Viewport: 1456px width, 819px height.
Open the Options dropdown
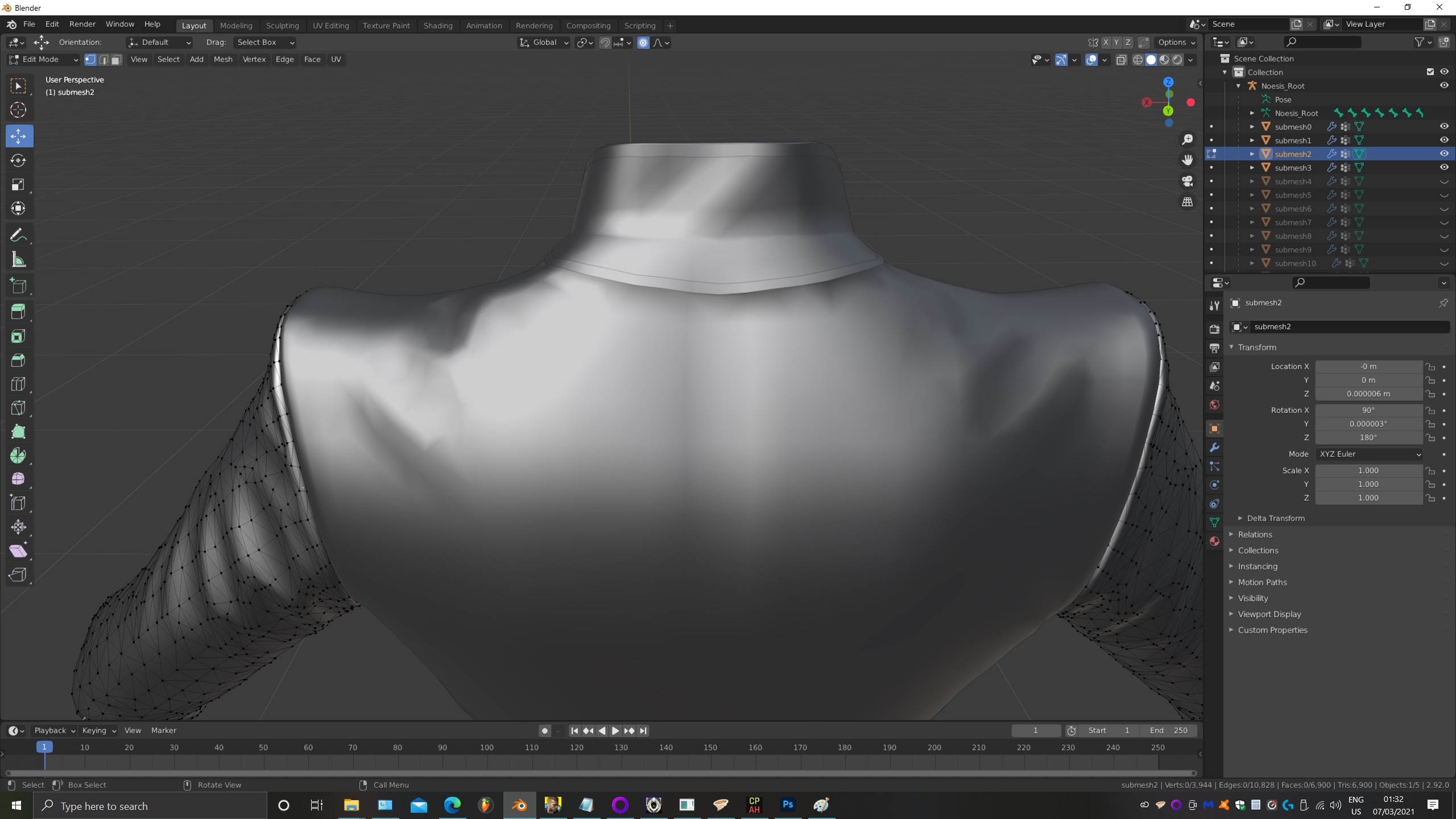[1176, 43]
